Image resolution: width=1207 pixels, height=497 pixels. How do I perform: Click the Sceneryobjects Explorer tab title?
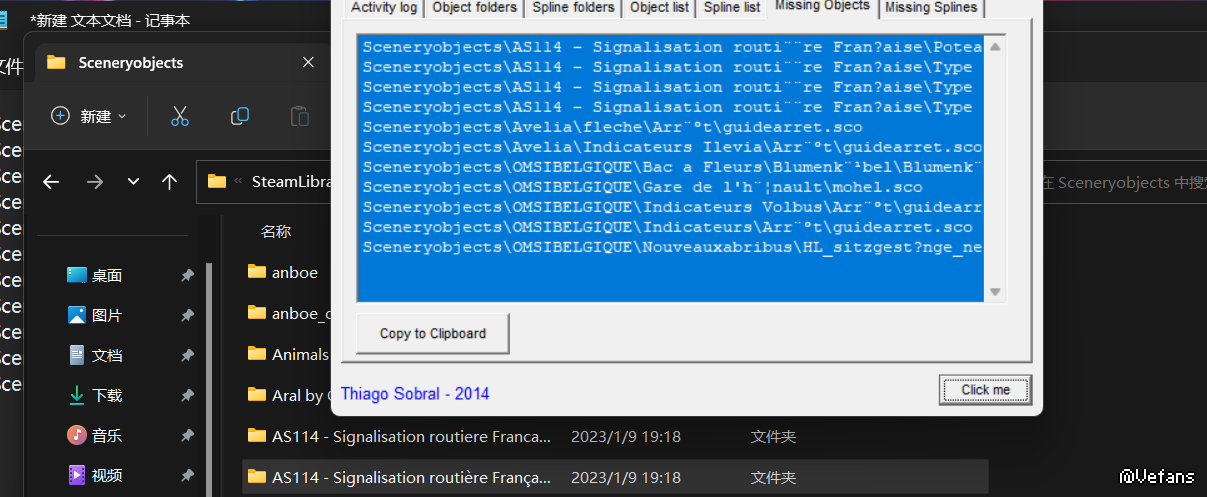tap(131, 63)
